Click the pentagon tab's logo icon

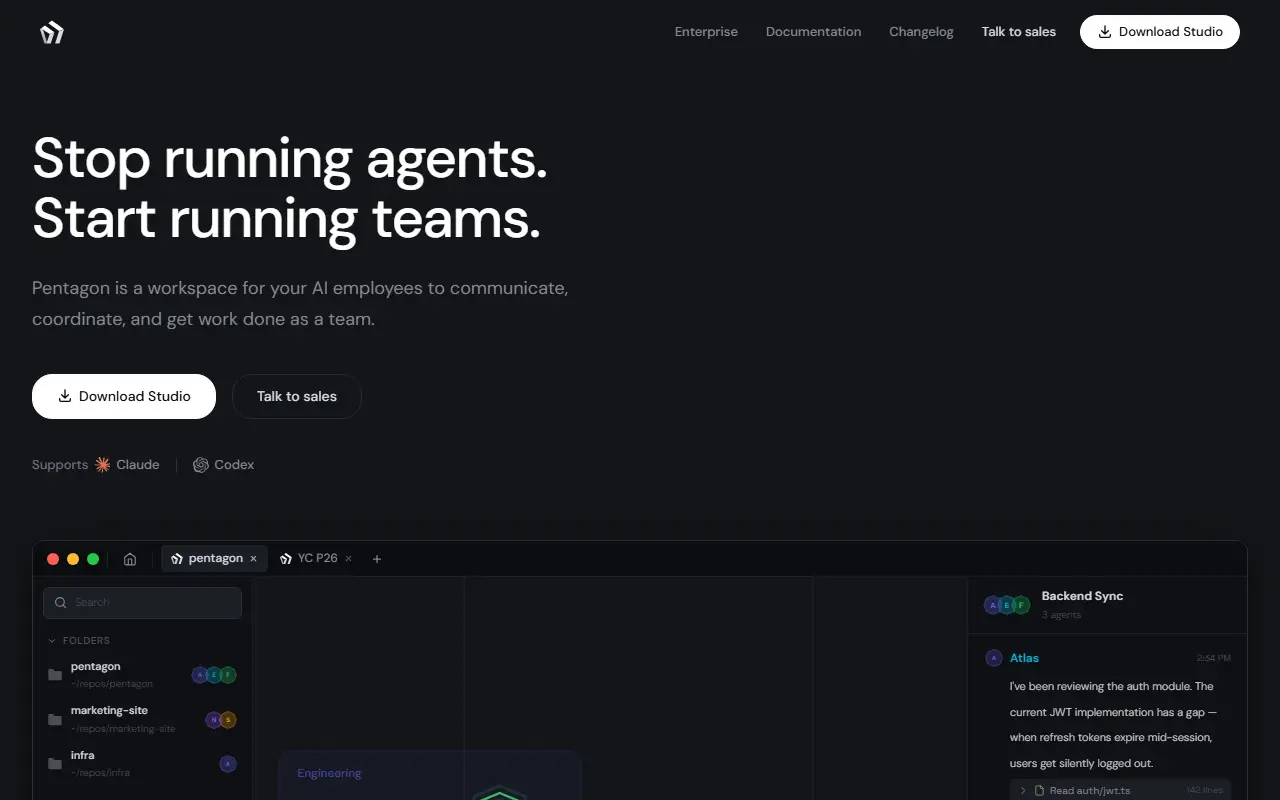pos(177,559)
